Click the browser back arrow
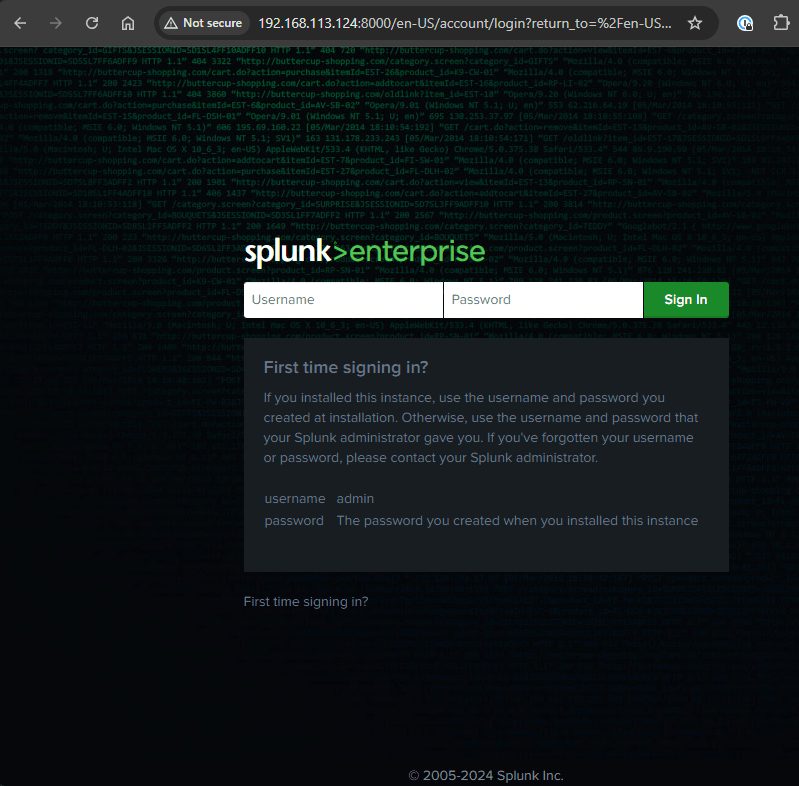799x786 pixels. pyautogui.click(x=20, y=23)
